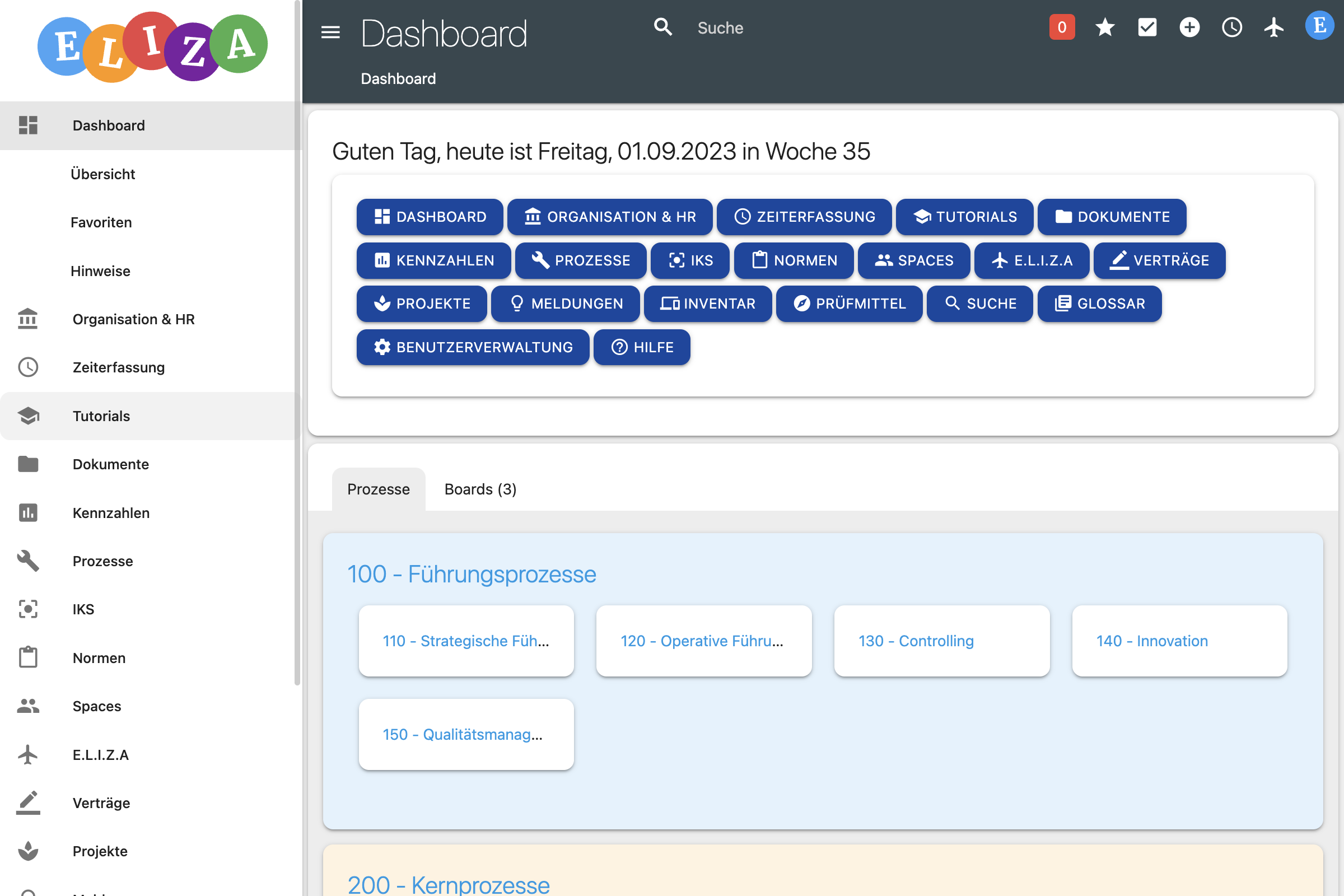Open 110 - Strategische Füh... process card
Viewport: 1344px width, 896px height.
(x=466, y=641)
